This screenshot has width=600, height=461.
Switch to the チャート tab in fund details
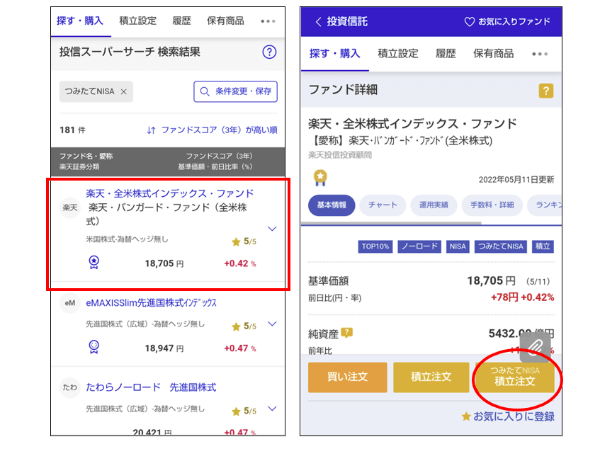coord(382,205)
